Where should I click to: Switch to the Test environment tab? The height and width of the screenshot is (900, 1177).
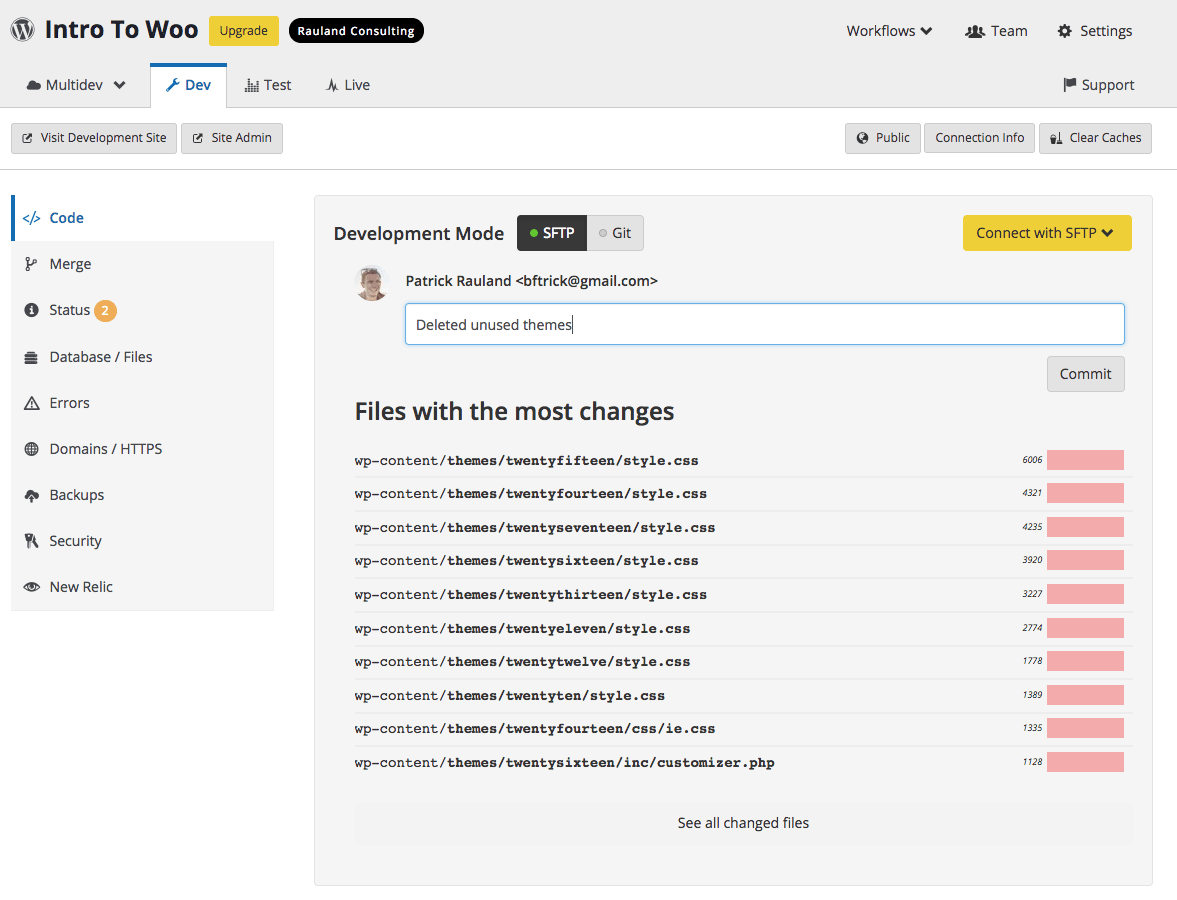(x=267, y=84)
